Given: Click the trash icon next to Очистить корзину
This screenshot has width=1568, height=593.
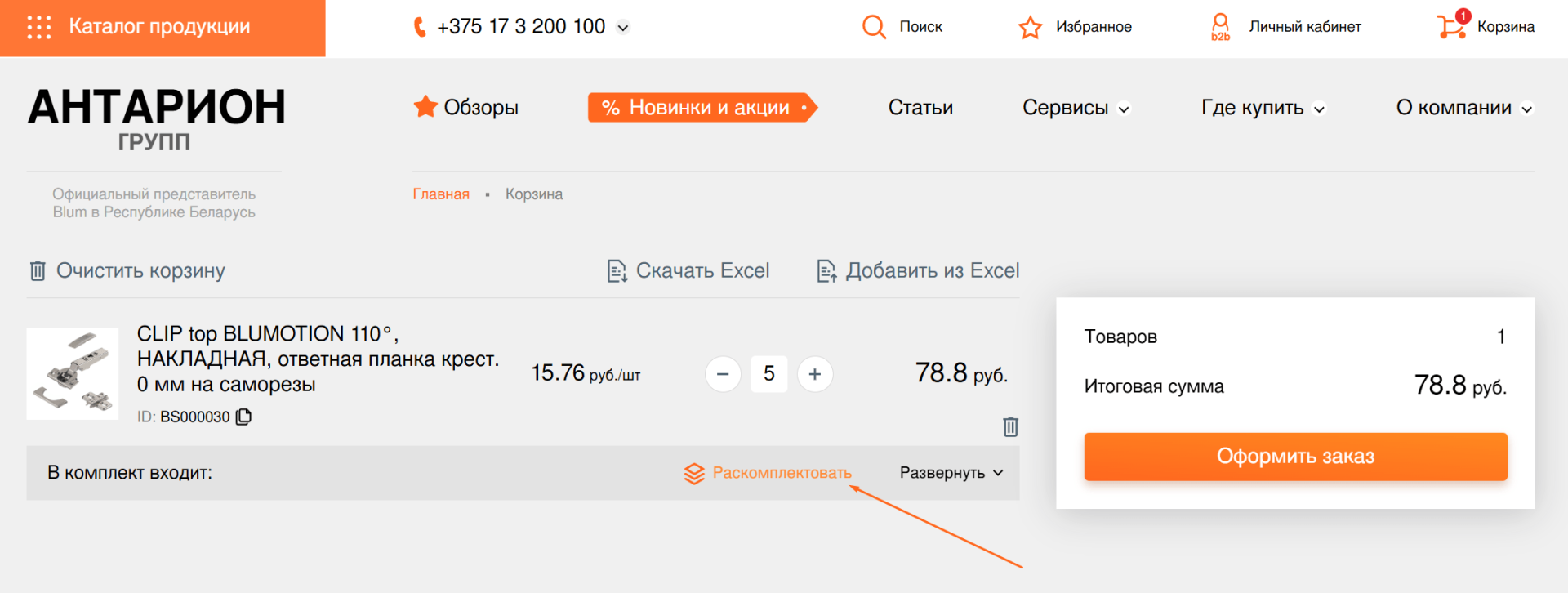Looking at the screenshot, I should [38, 270].
